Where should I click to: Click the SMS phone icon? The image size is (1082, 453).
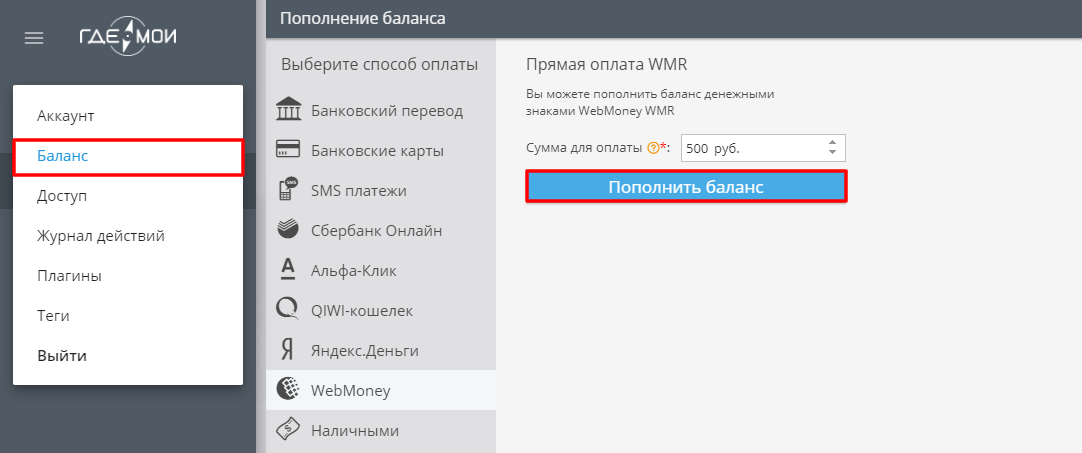pos(288,189)
